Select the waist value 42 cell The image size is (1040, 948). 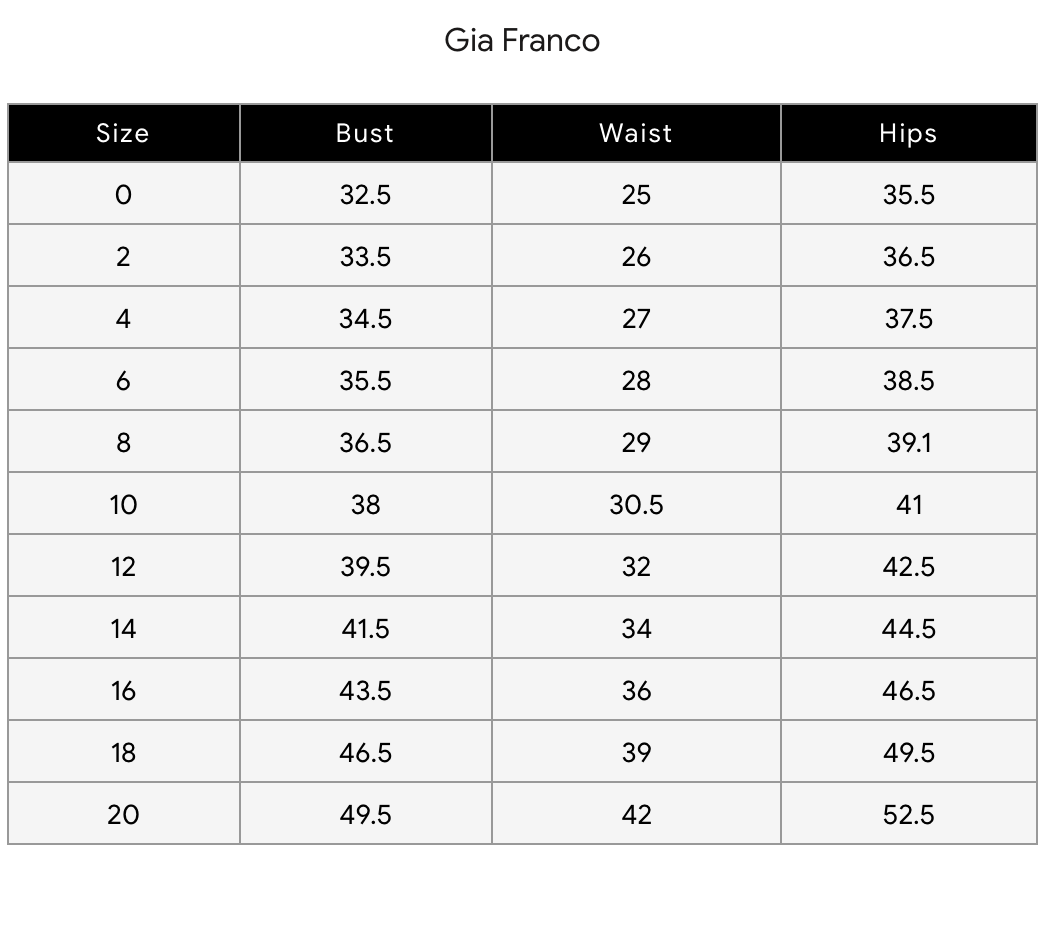coord(636,814)
